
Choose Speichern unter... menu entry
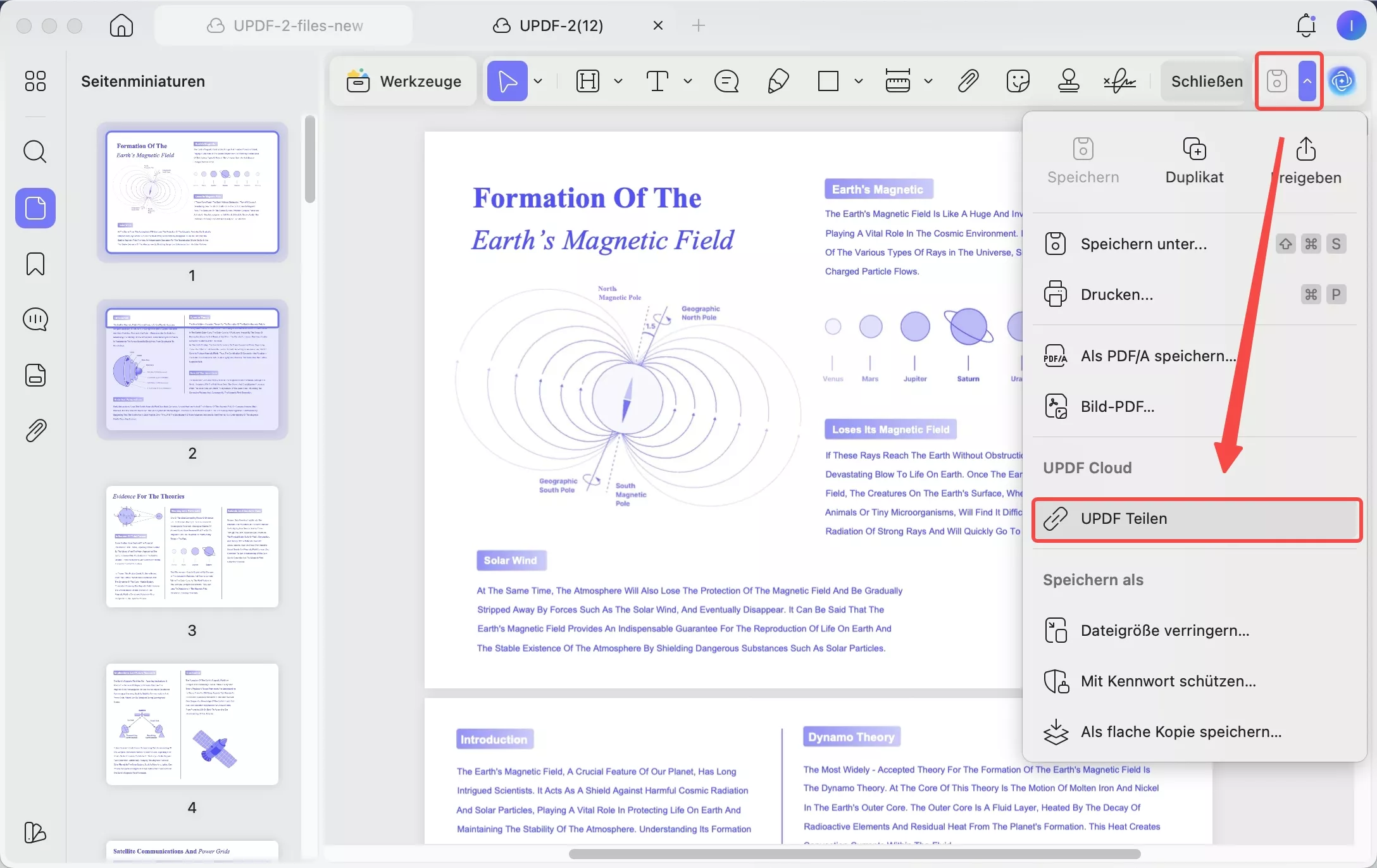1195,244
